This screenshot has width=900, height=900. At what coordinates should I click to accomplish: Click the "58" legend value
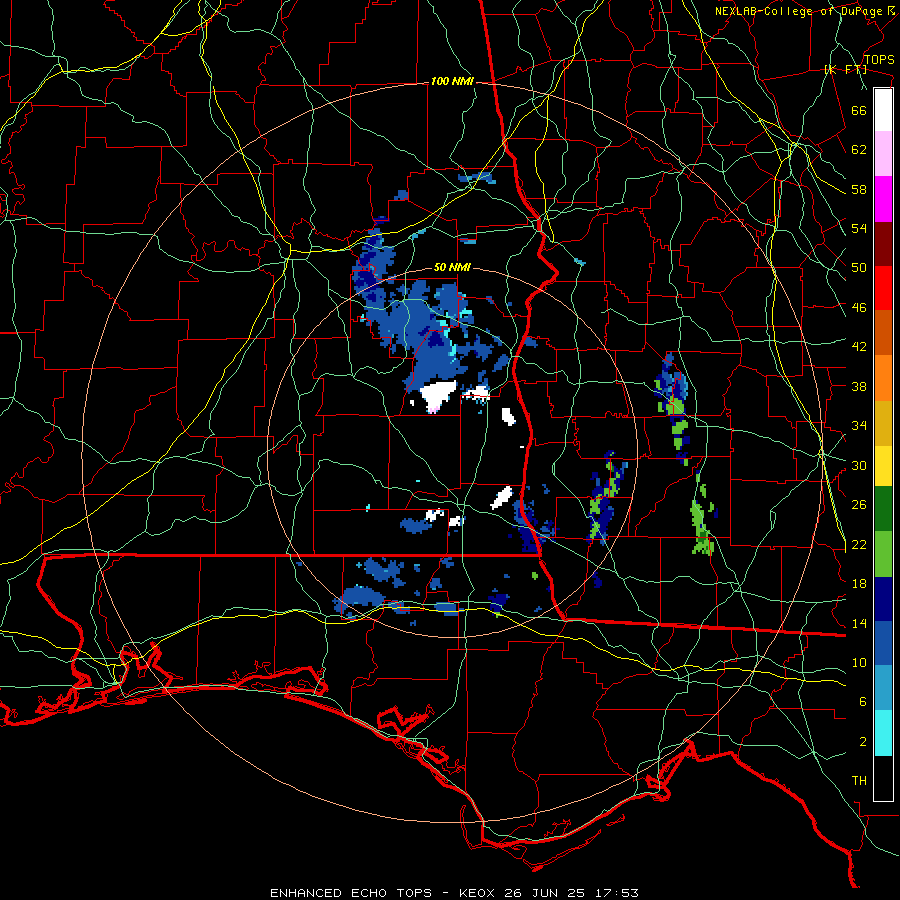(x=859, y=189)
